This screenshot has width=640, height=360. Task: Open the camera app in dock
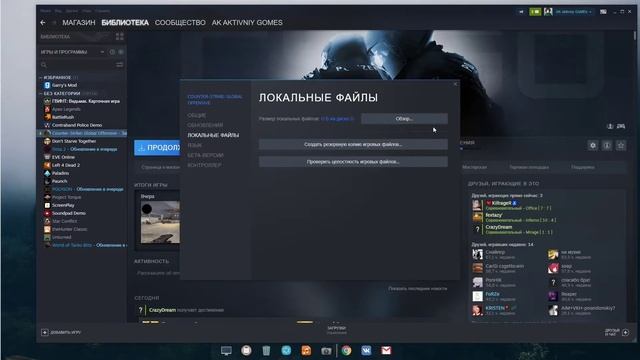click(x=326, y=351)
